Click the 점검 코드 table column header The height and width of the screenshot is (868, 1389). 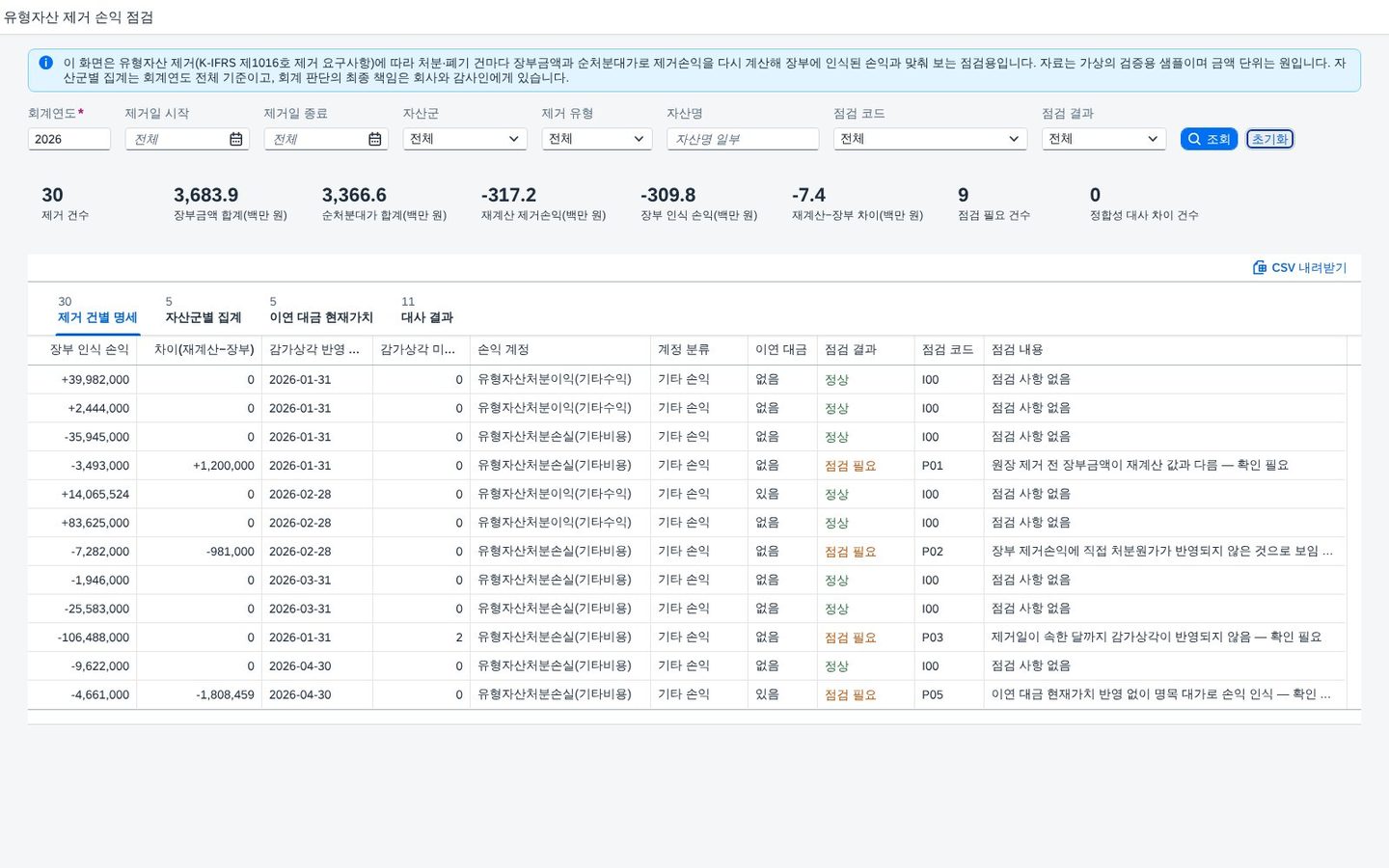click(x=949, y=350)
